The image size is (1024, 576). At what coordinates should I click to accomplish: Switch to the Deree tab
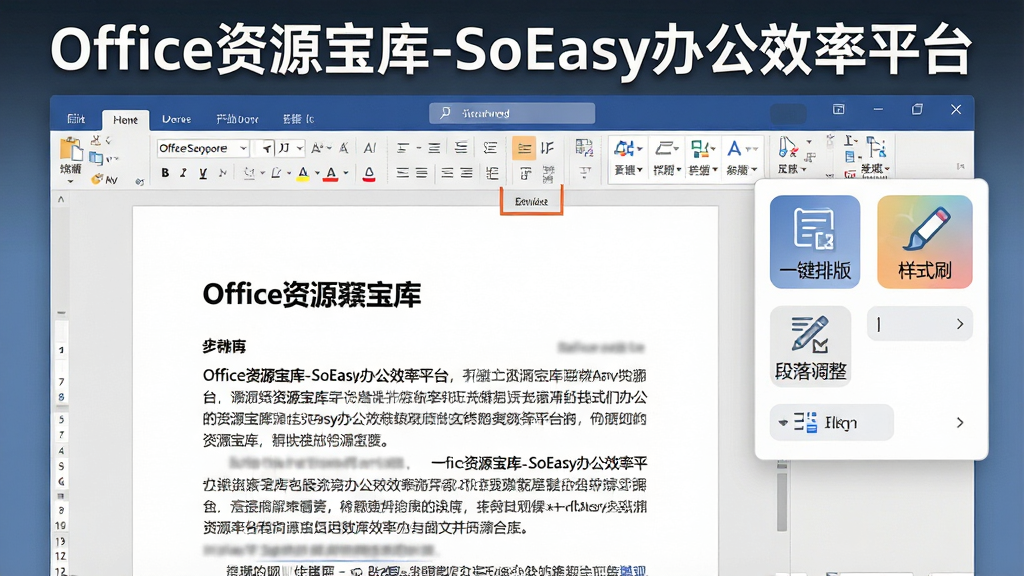click(176, 119)
